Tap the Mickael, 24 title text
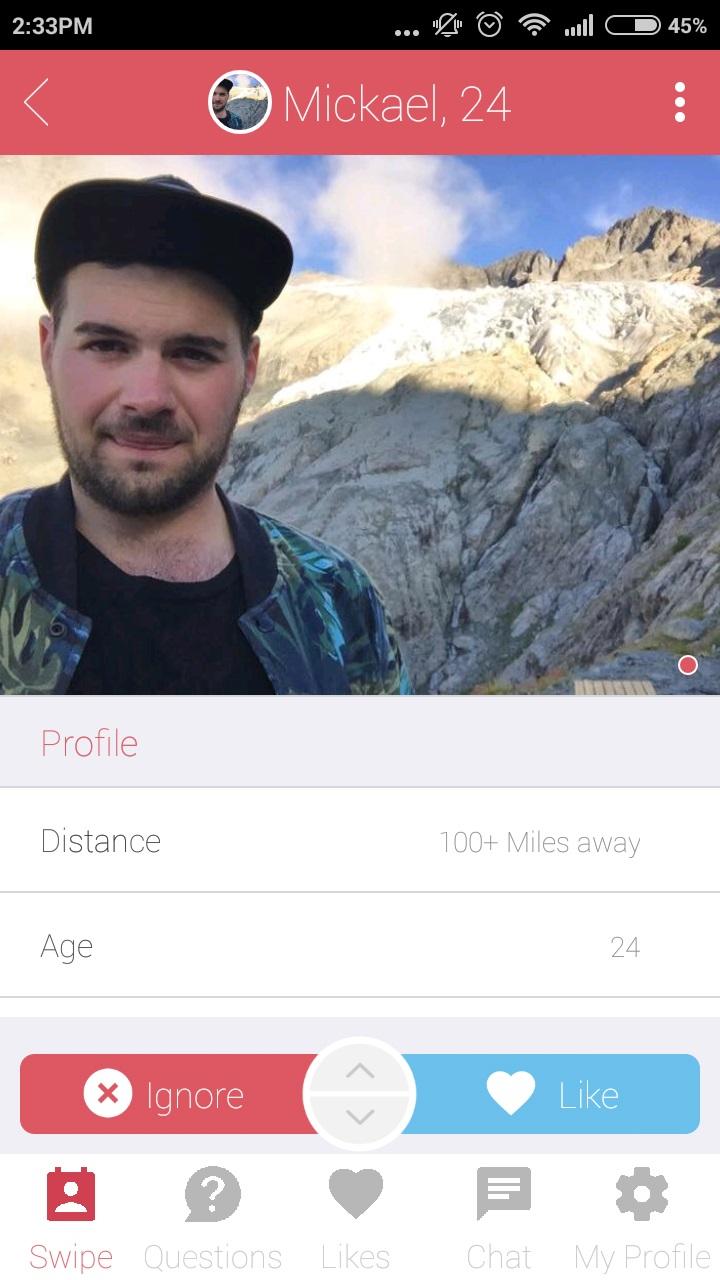The height and width of the screenshot is (1280, 720). coord(397,104)
